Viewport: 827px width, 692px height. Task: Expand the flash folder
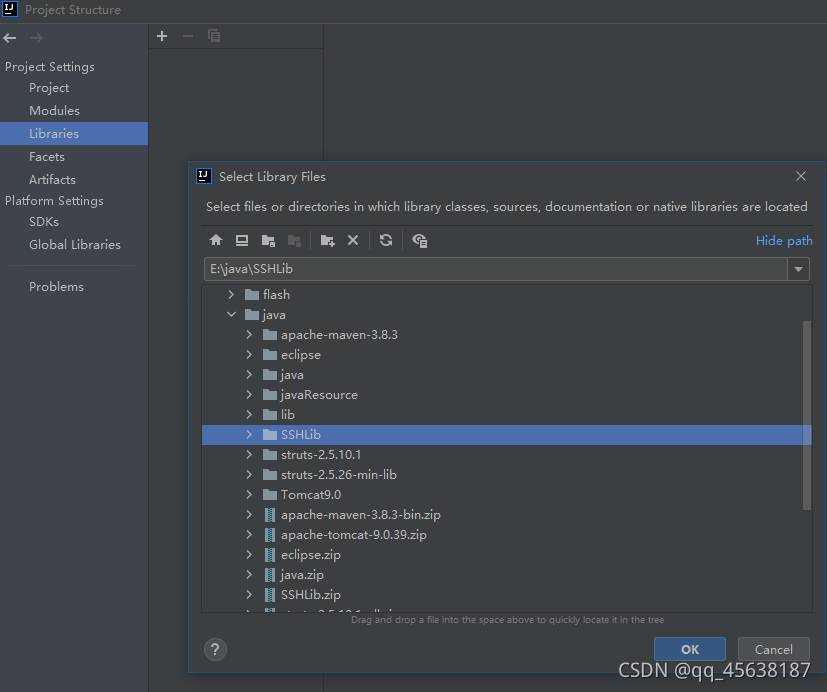(x=231, y=294)
